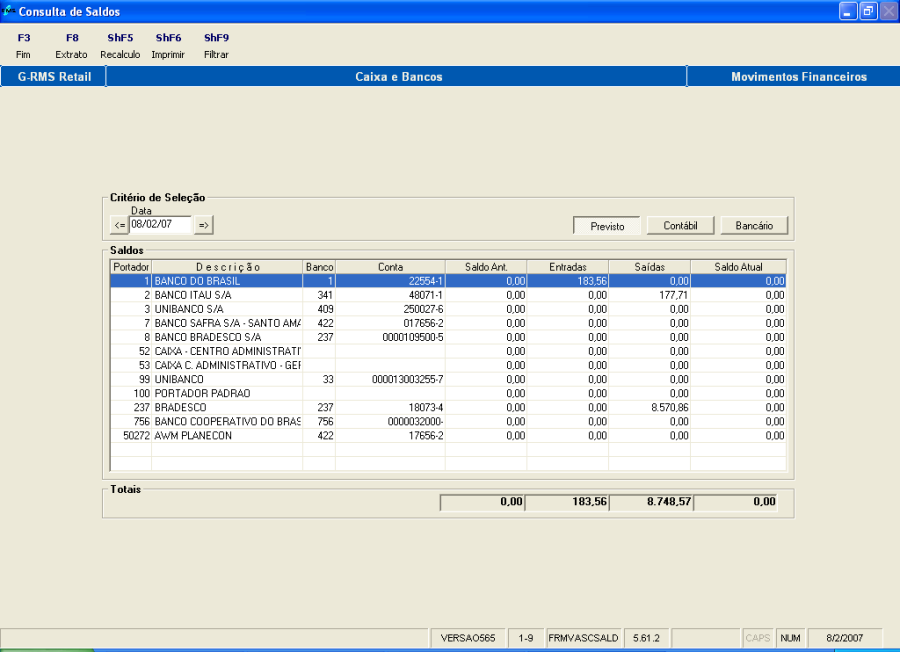Click the Fim (F3) toolbar icon
This screenshot has height=652, width=900.
coord(23,45)
